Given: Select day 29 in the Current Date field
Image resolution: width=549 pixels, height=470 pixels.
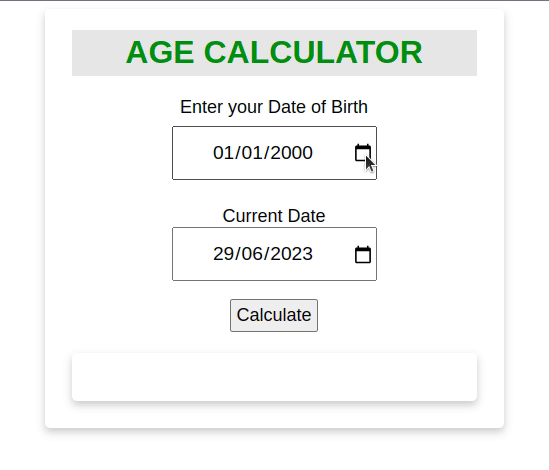Looking at the screenshot, I should pyautogui.click(x=222, y=254).
